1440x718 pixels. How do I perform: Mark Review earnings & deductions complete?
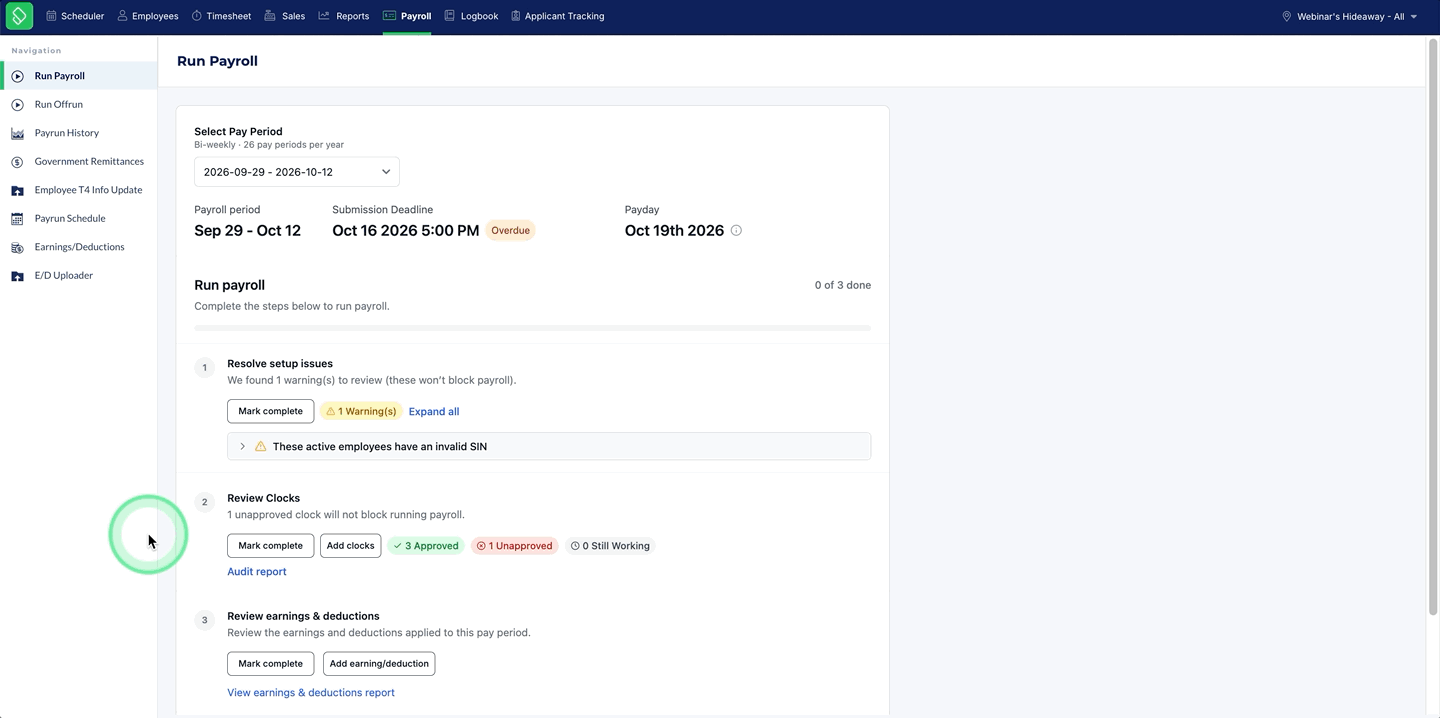coord(270,664)
